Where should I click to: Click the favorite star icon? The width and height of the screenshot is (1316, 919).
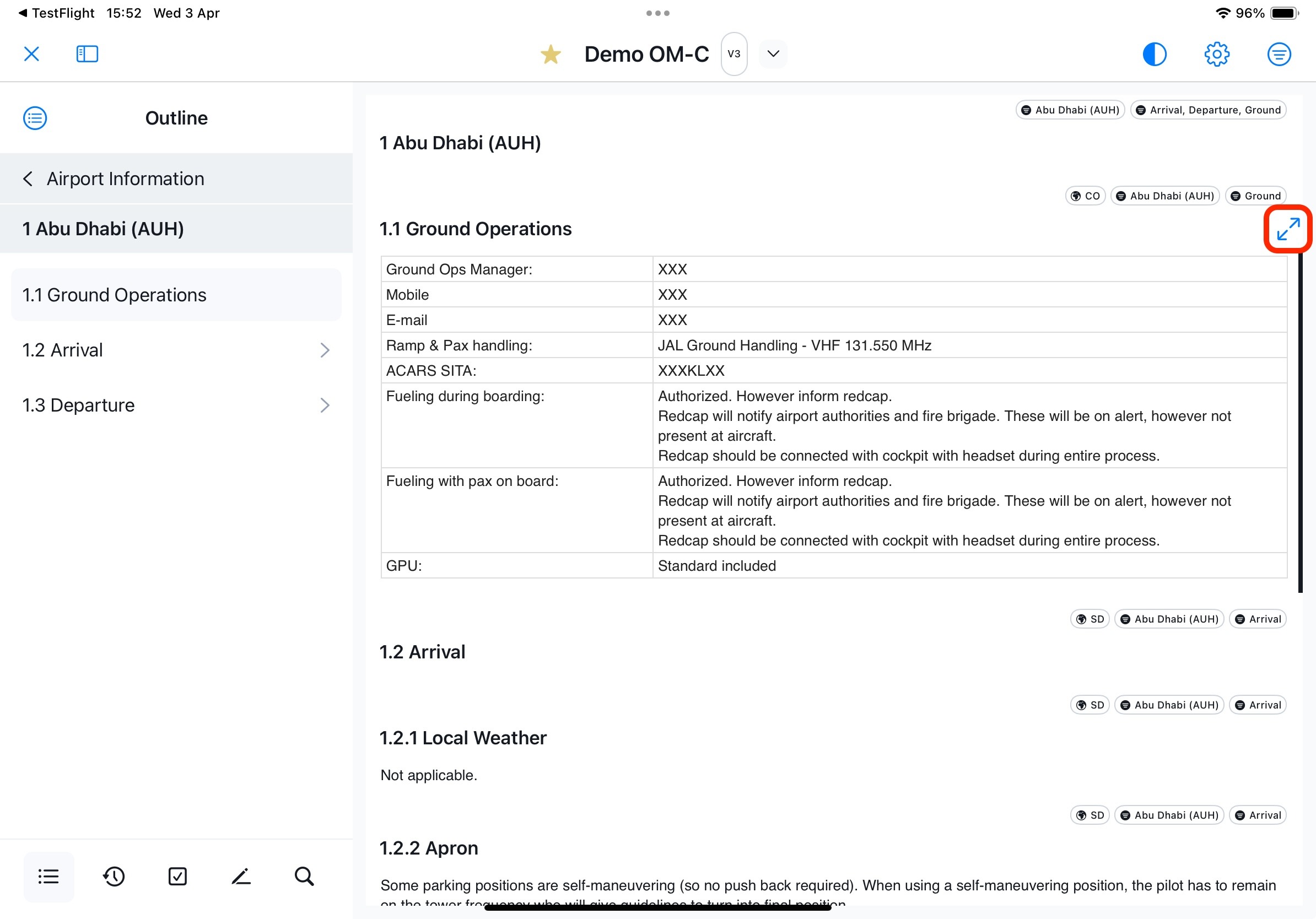click(550, 55)
